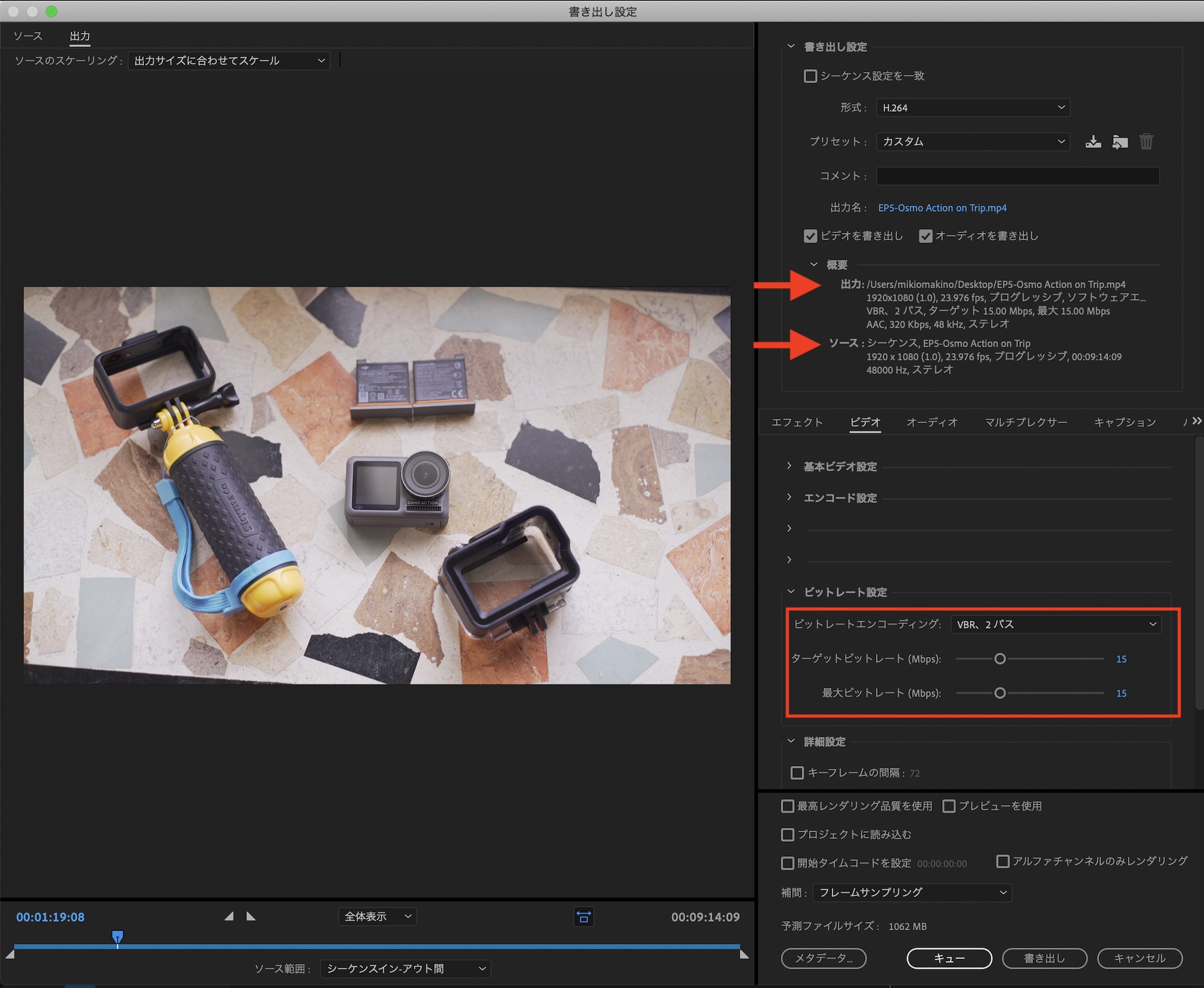Click the delete preset trash icon
This screenshot has width=1204, height=988.
coord(1146,142)
